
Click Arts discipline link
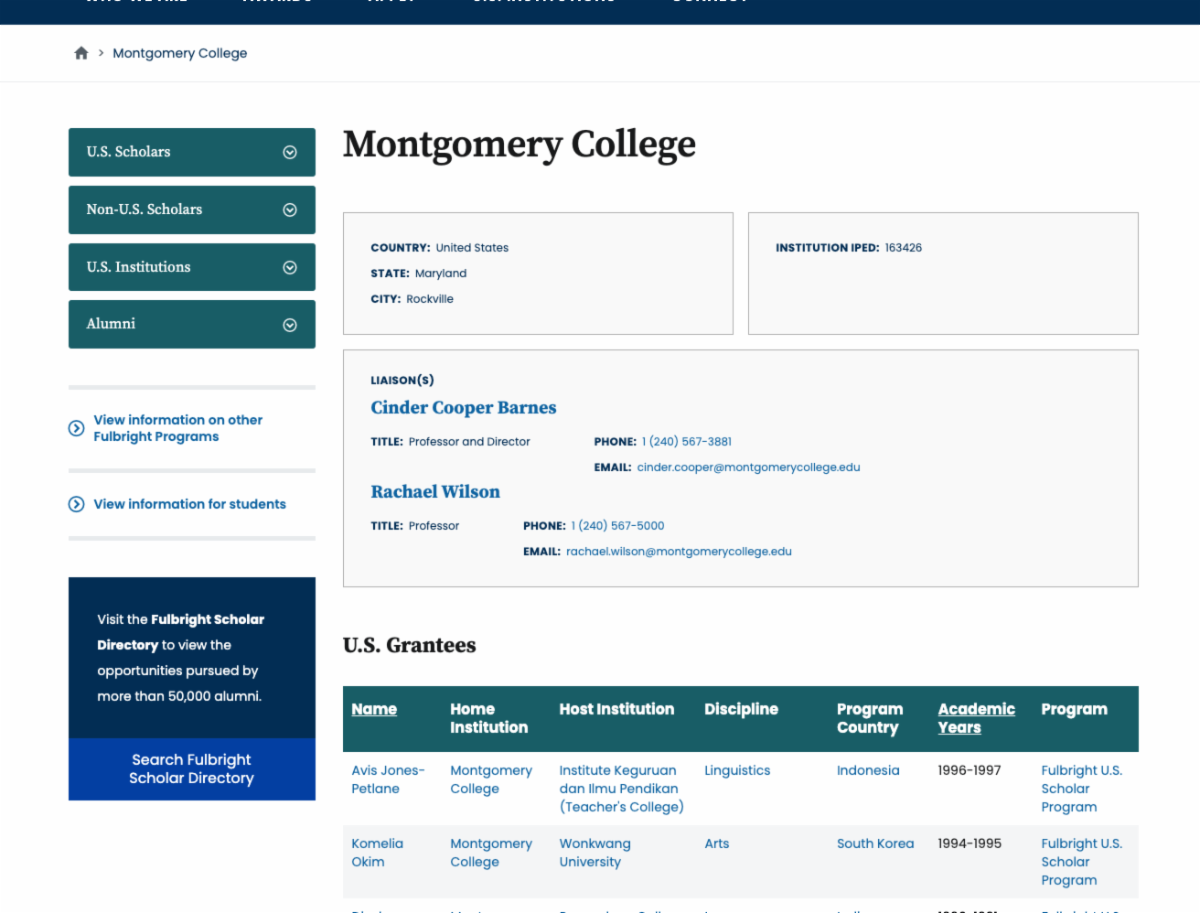(717, 843)
